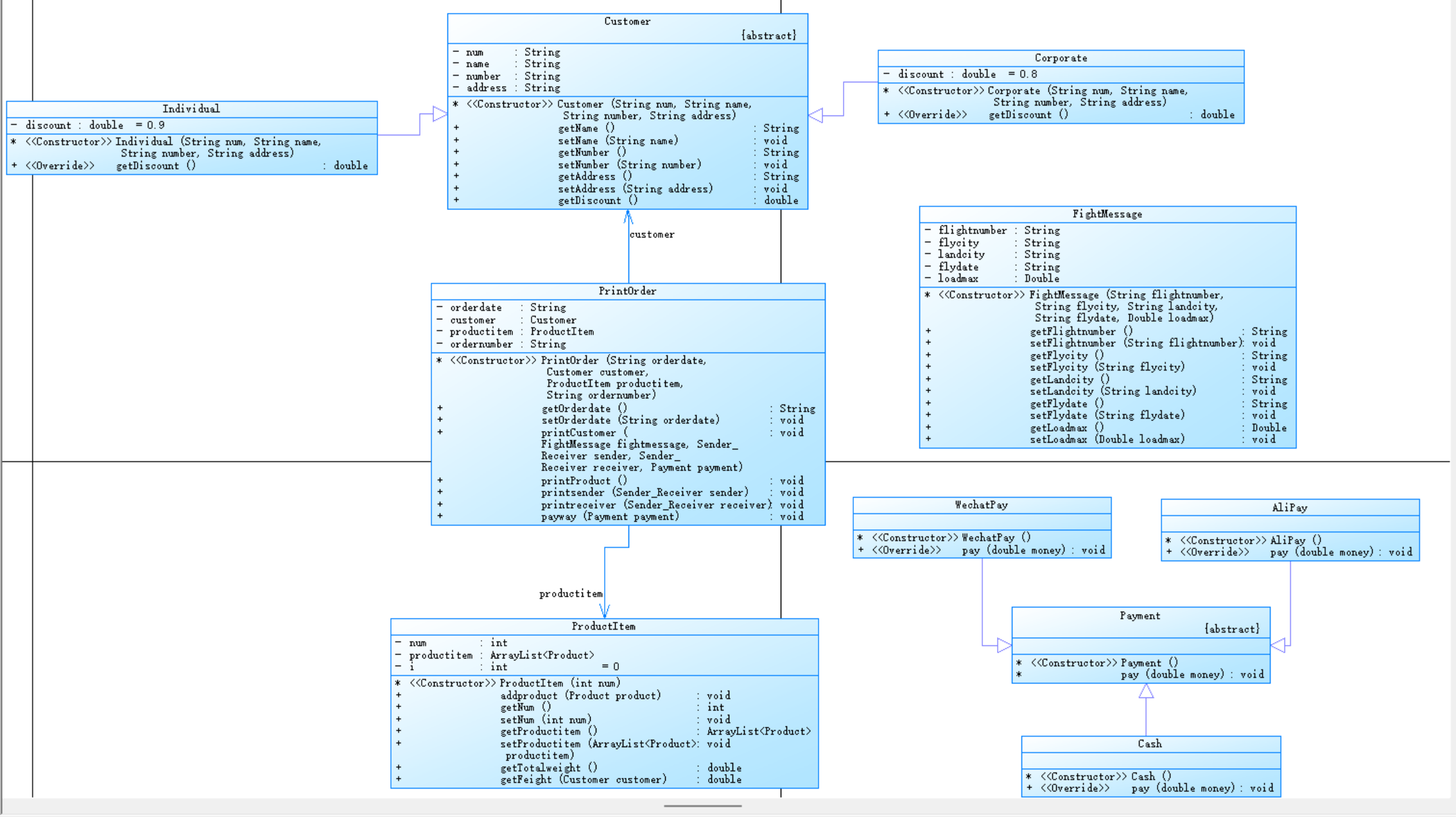1456x817 pixels.
Task: Click the Individual class header
Action: click(x=191, y=109)
